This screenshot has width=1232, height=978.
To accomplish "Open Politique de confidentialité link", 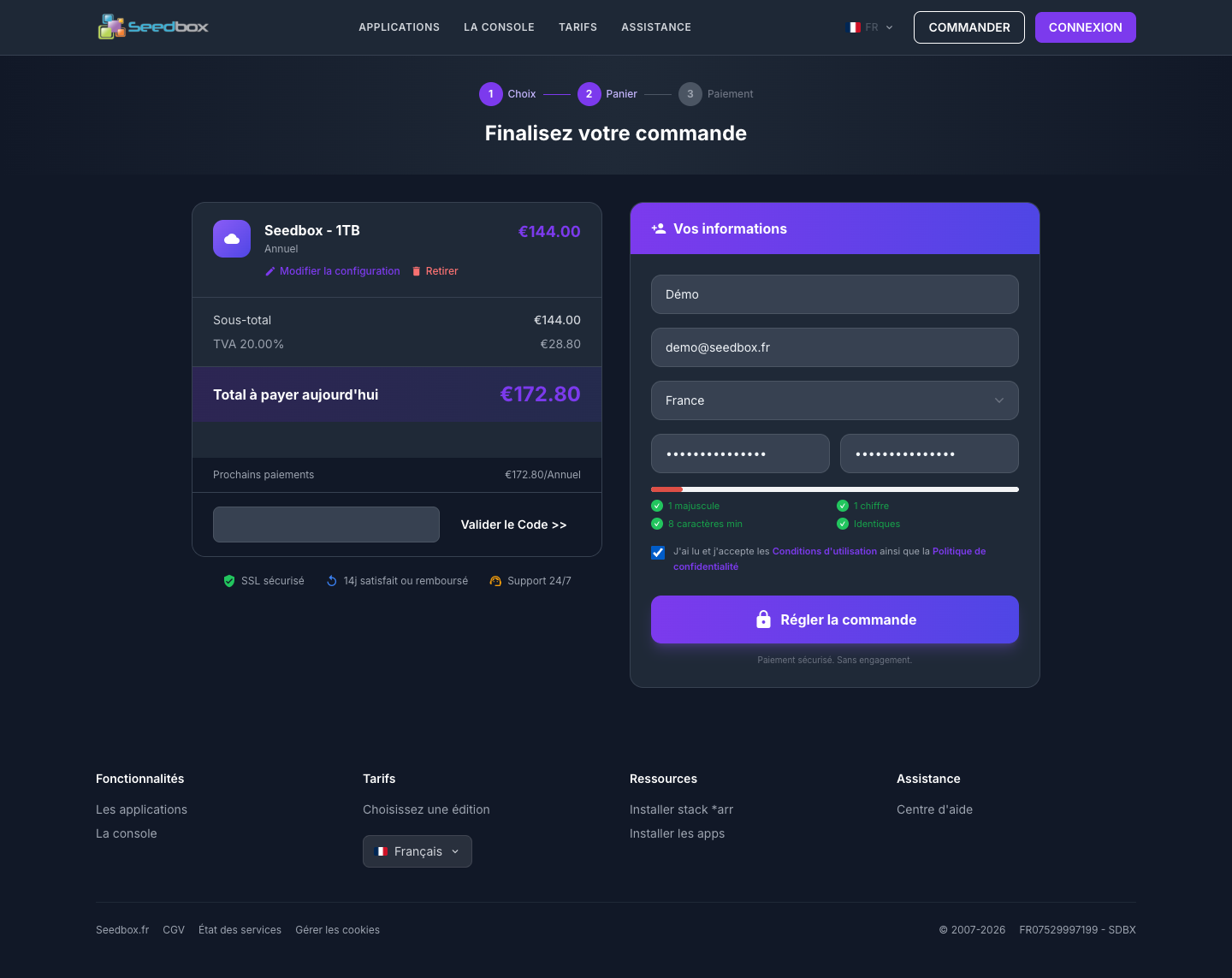I will pos(959,551).
